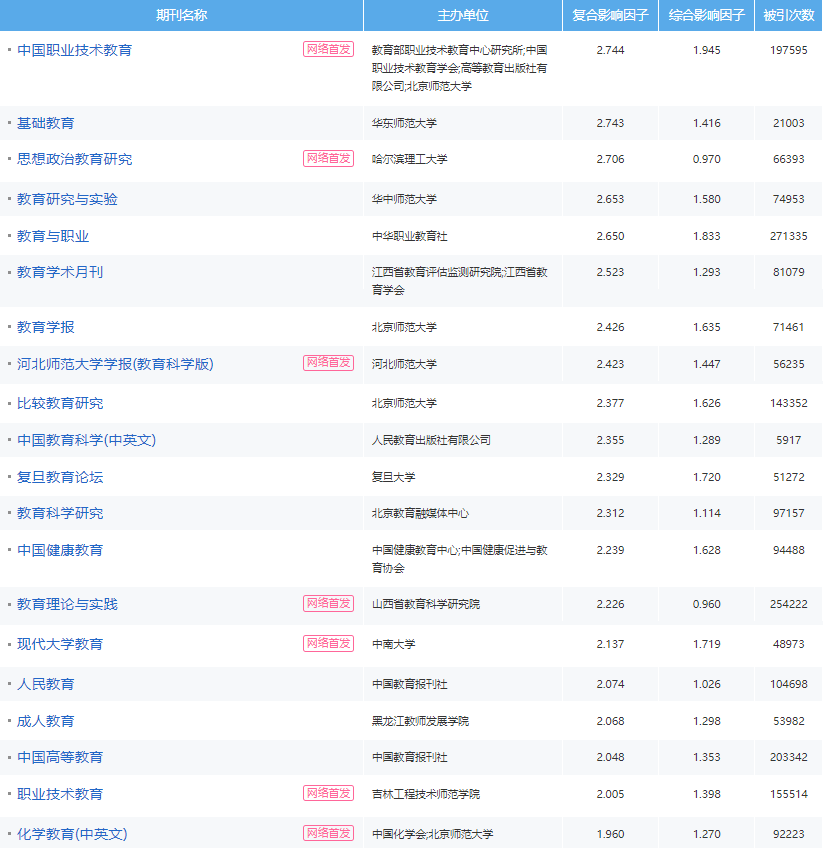Click 网络首发 badge for 河北师范大学学报
This screenshot has width=823, height=848.
click(x=328, y=362)
